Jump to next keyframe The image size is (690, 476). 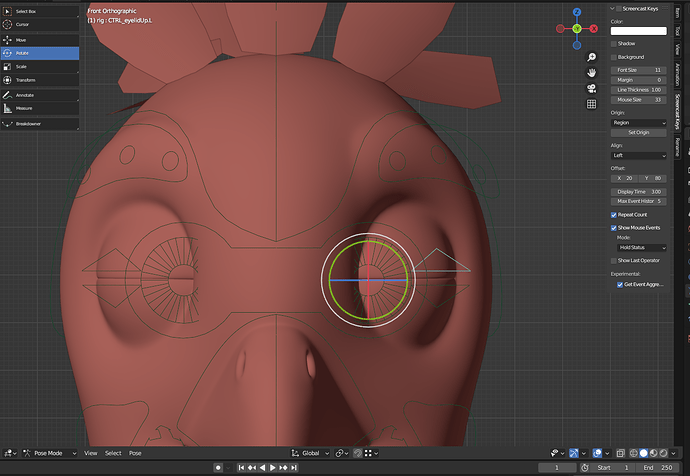(x=283, y=467)
